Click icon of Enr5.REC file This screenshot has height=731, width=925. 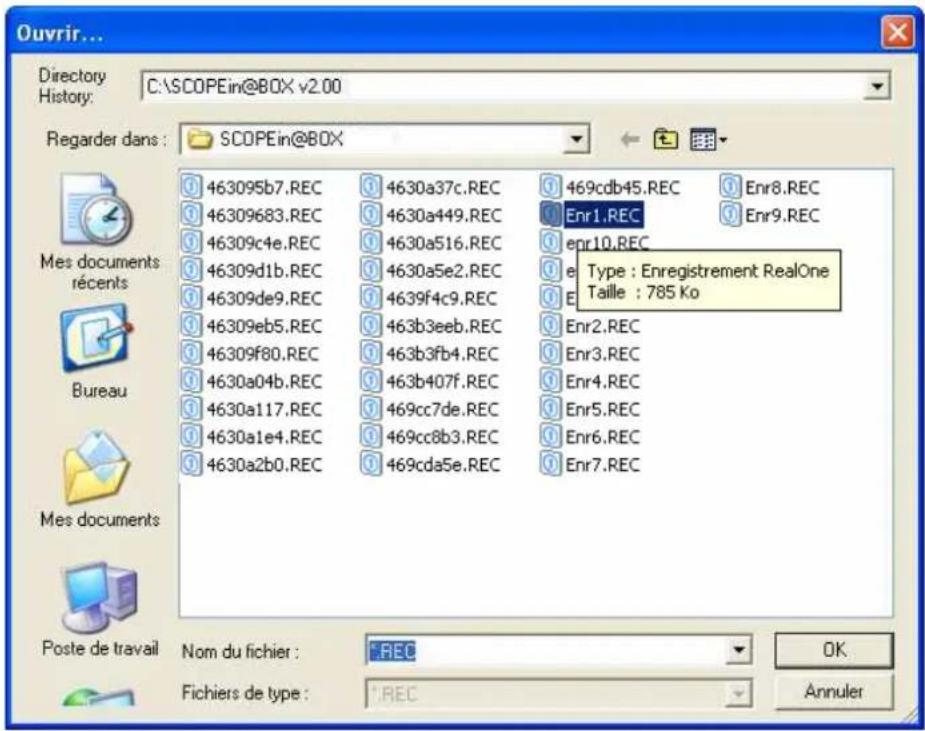550,409
